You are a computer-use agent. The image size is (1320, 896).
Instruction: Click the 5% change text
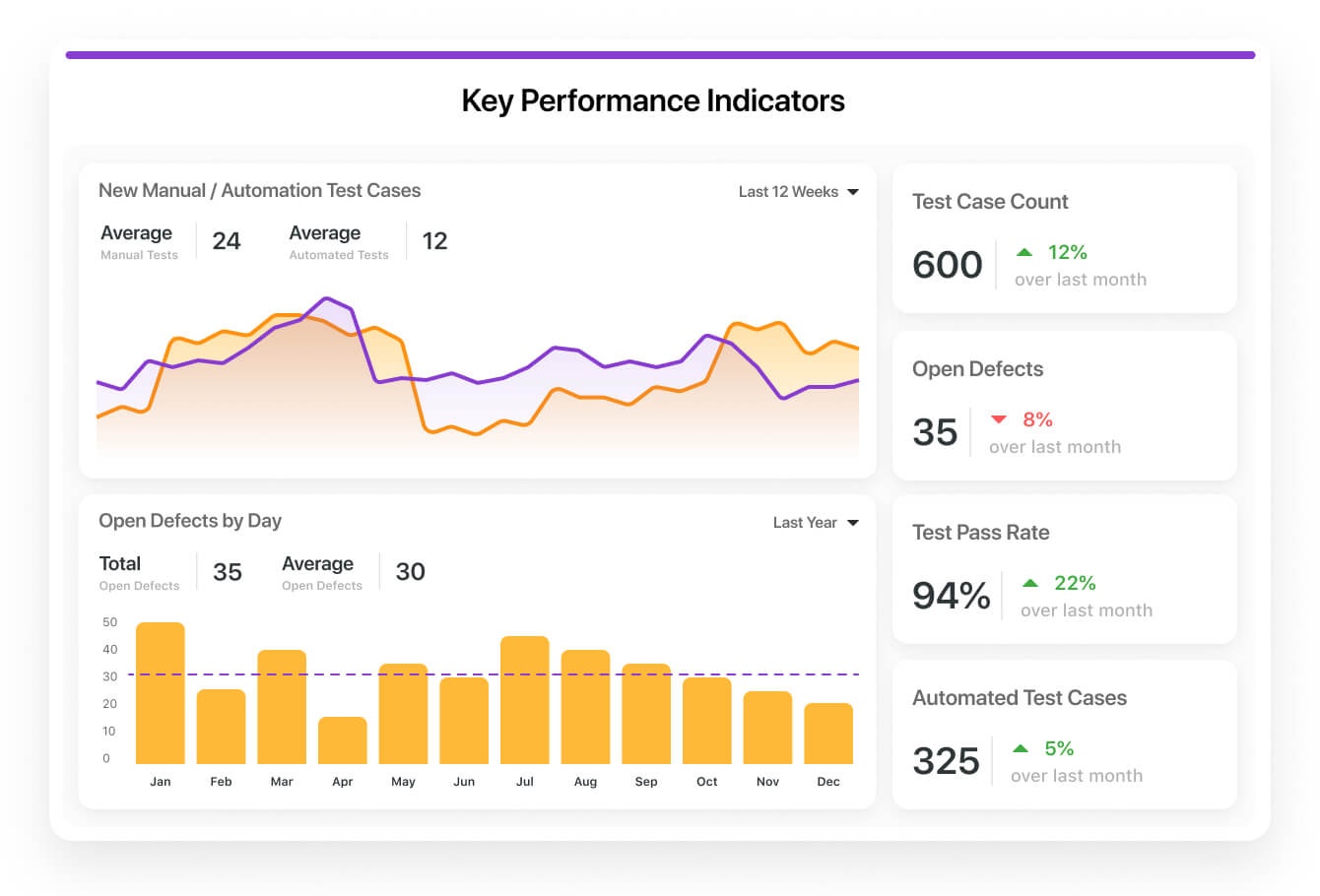coord(1059,749)
